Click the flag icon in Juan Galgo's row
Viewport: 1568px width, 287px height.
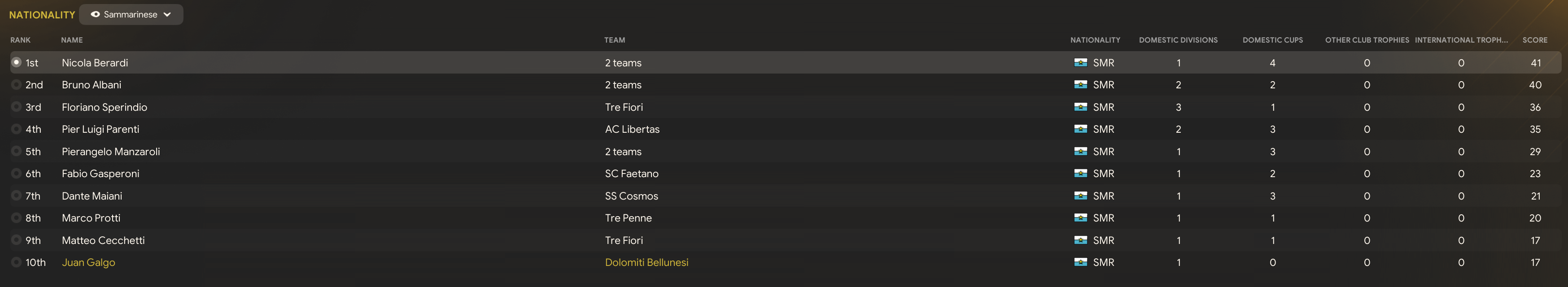[1080, 263]
